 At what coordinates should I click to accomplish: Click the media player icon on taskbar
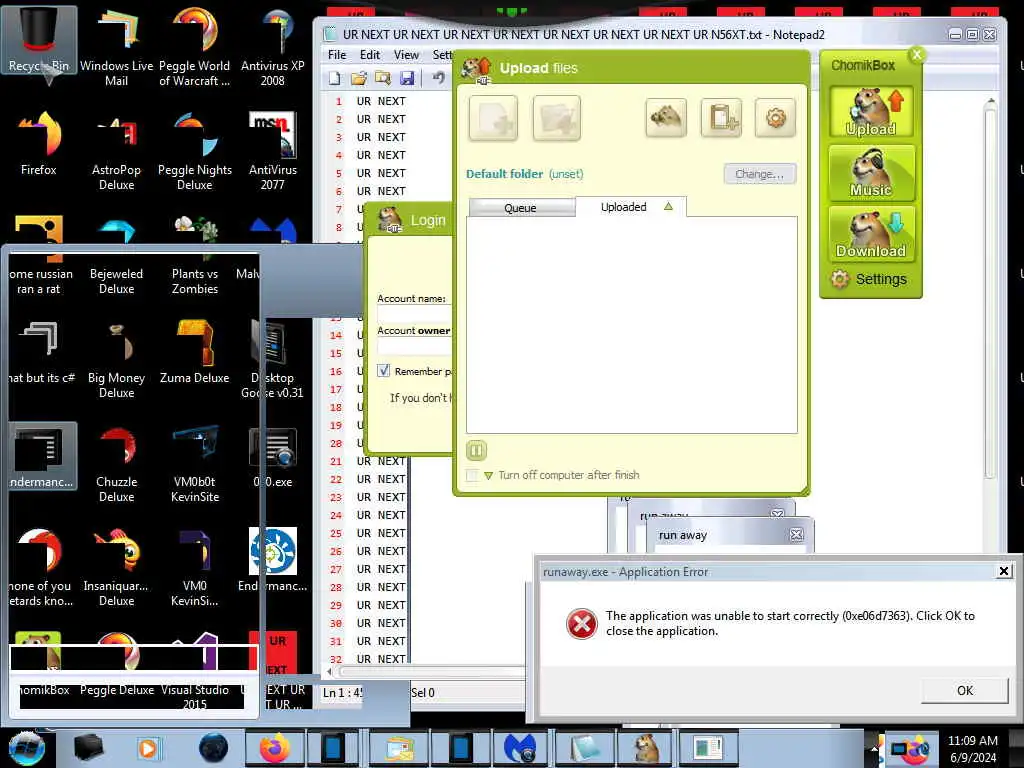point(148,748)
